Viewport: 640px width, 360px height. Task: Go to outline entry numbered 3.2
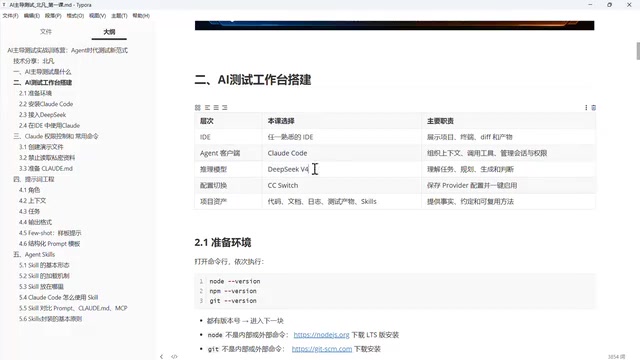[x=47, y=158]
